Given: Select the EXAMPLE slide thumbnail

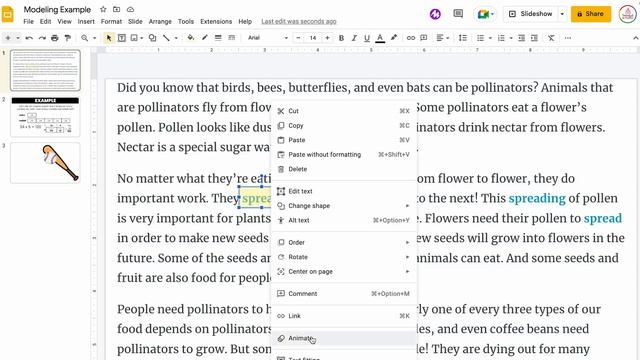Looking at the screenshot, I should click(45, 116).
